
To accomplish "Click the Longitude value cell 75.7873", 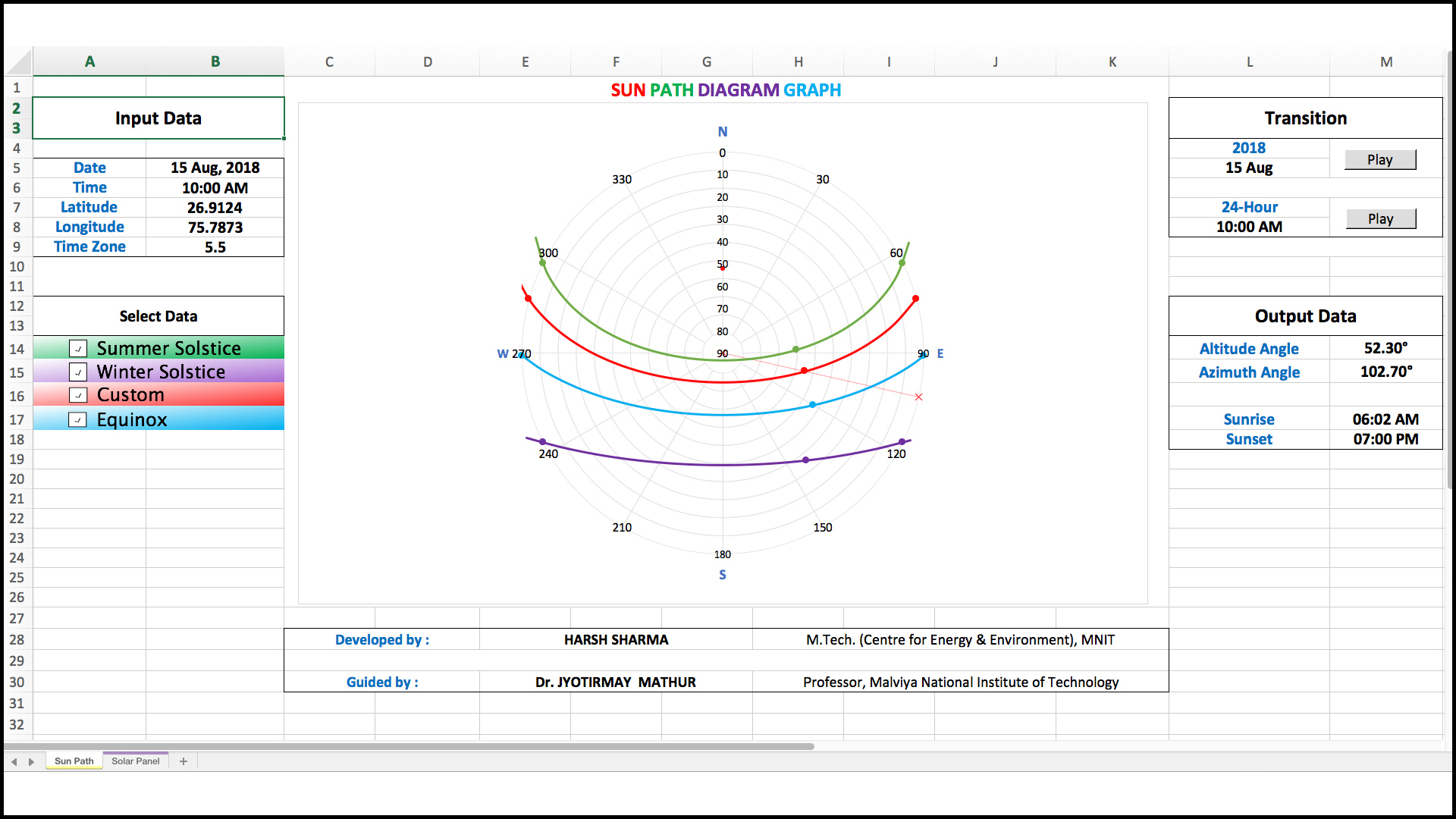I will click(215, 227).
